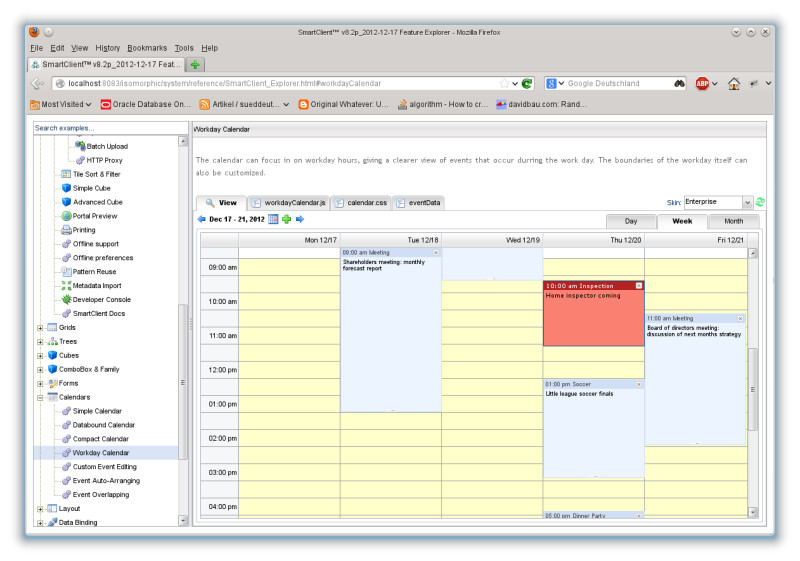This screenshot has height=561, width=800.
Task: Click the browser Home icon
Action: click(x=734, y=84)
